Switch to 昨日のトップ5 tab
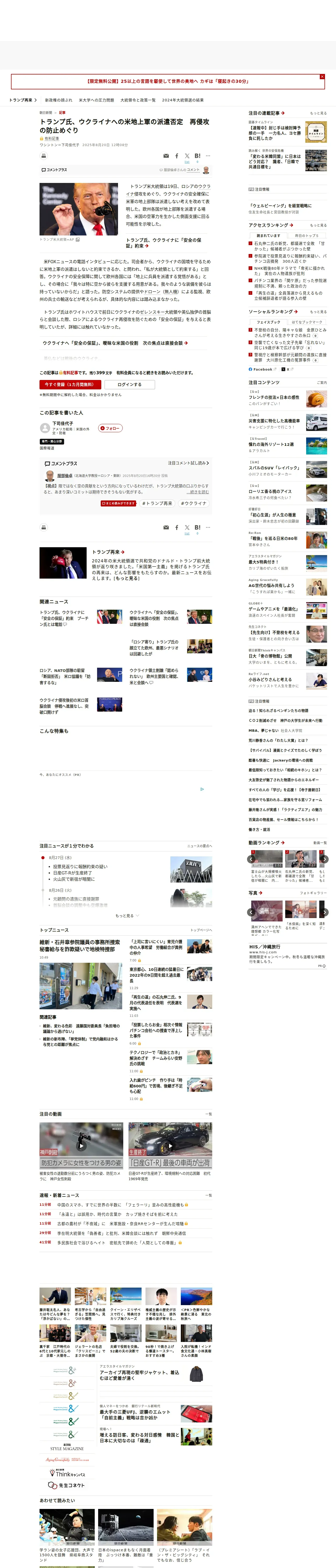 coord(307,235)
